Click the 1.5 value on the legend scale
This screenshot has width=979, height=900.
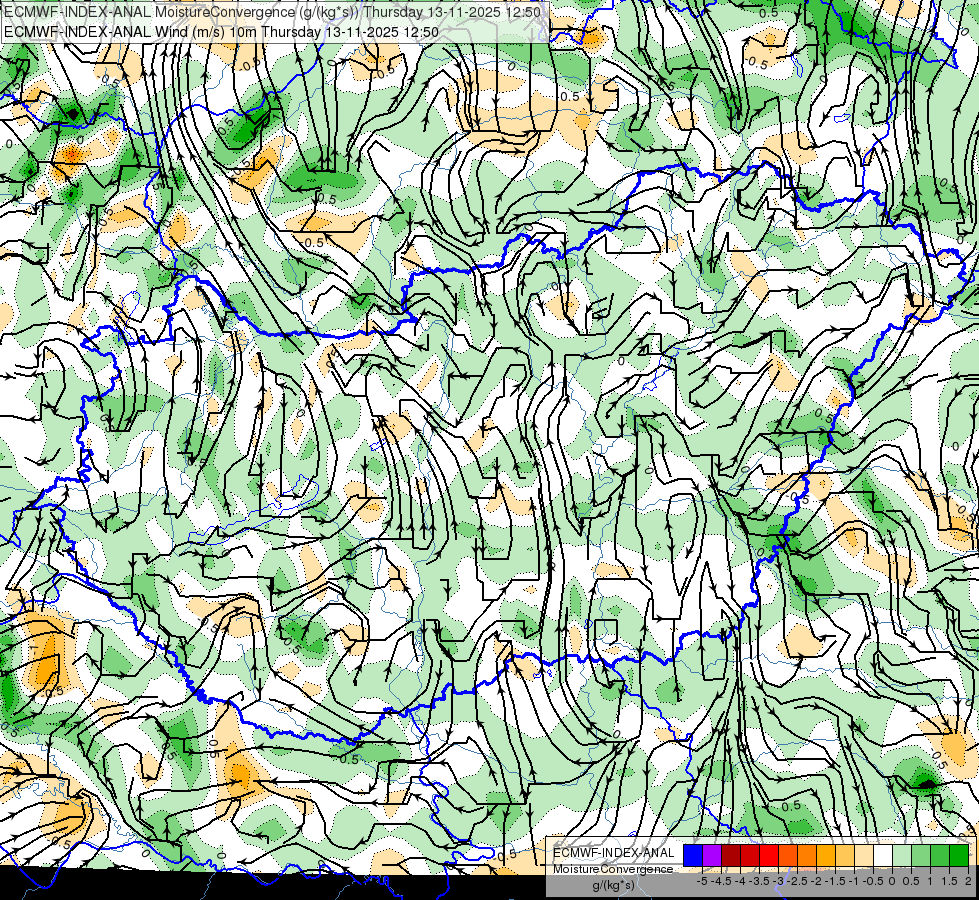pyautogui.click(x=950, y=881)
